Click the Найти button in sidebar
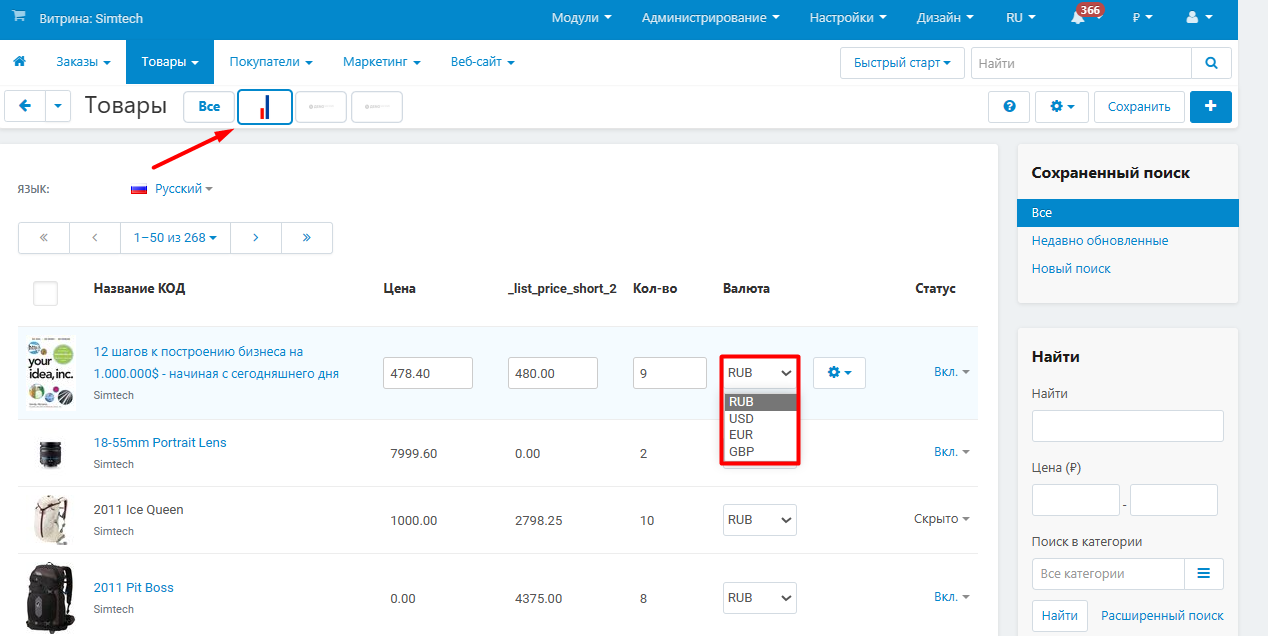1268x636 pixels. [1059, 616]
